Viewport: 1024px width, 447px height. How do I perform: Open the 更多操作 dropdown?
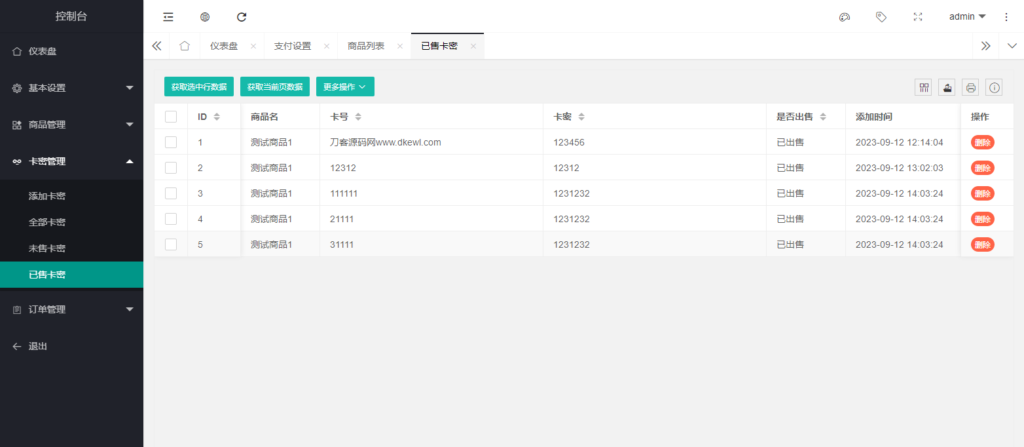pyautogui.click(x=346, y=88)
